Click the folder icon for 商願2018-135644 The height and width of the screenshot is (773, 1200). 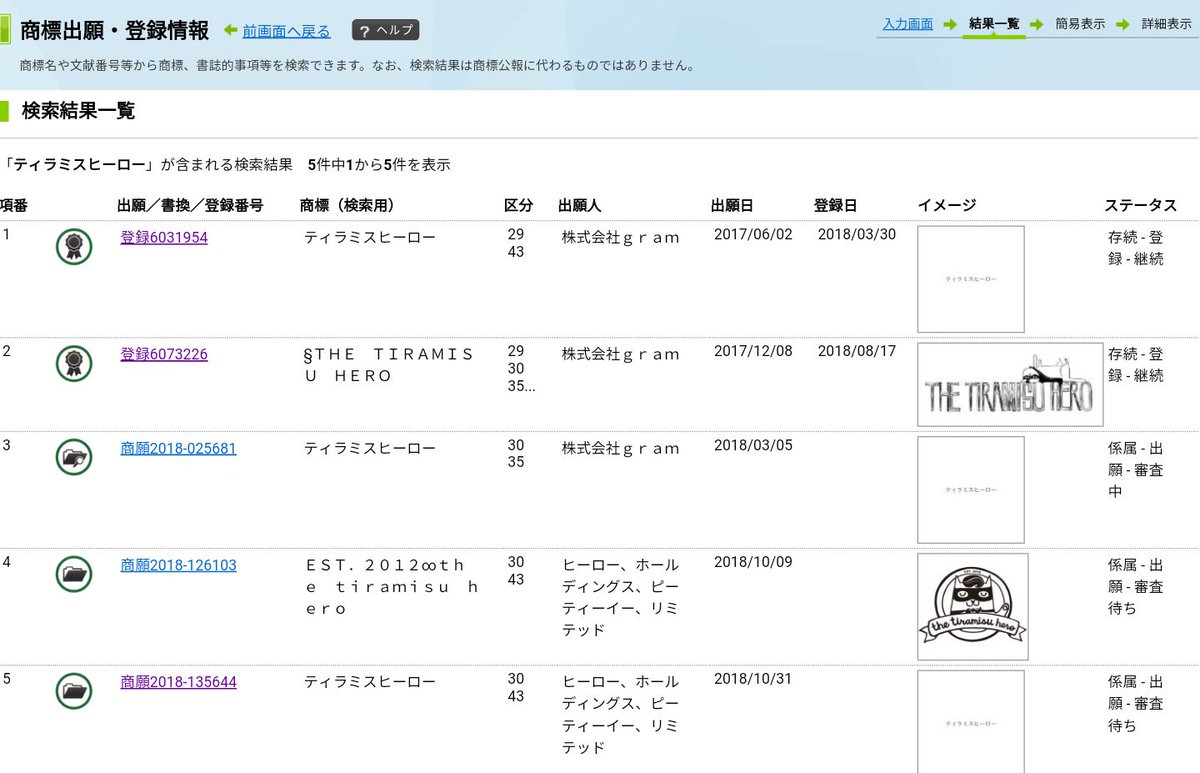[x=74, y=691]
